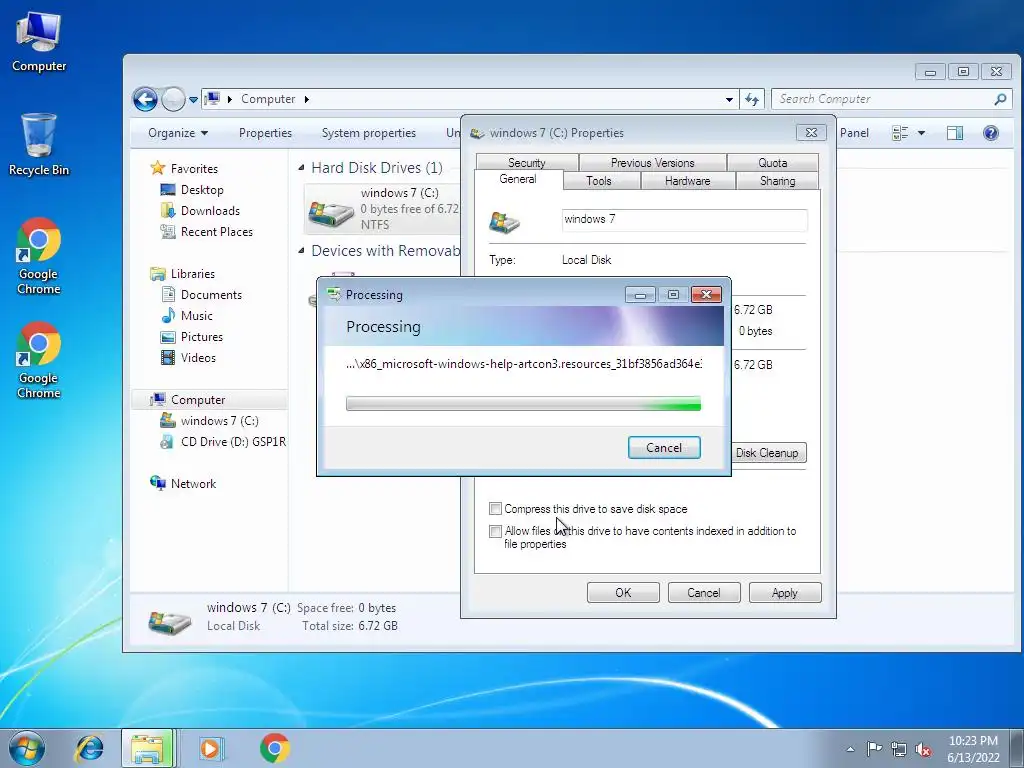Open recent pages dropdown arrow
This screenshot has height=768, width=1024.
click(x=193, y=100)
